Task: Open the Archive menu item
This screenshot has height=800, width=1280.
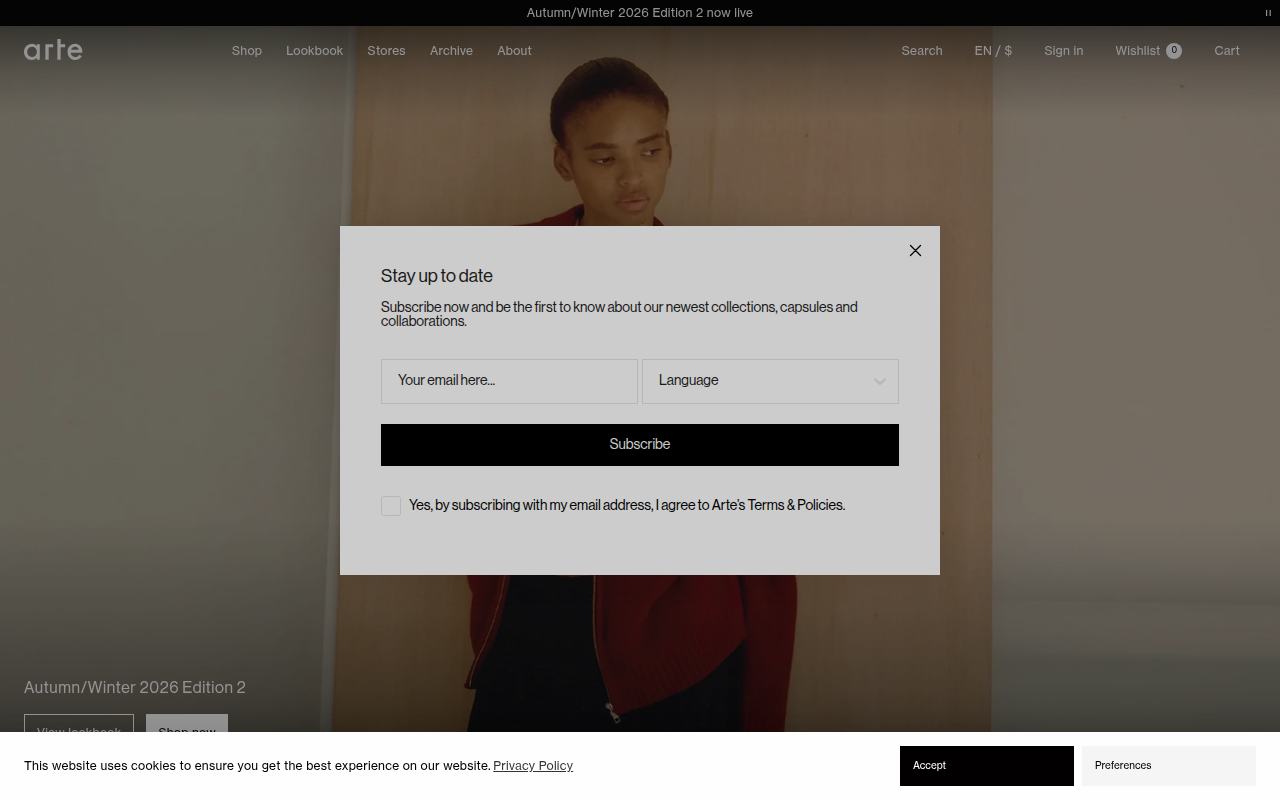Action: pyautogui.click(x=451, y=51)
